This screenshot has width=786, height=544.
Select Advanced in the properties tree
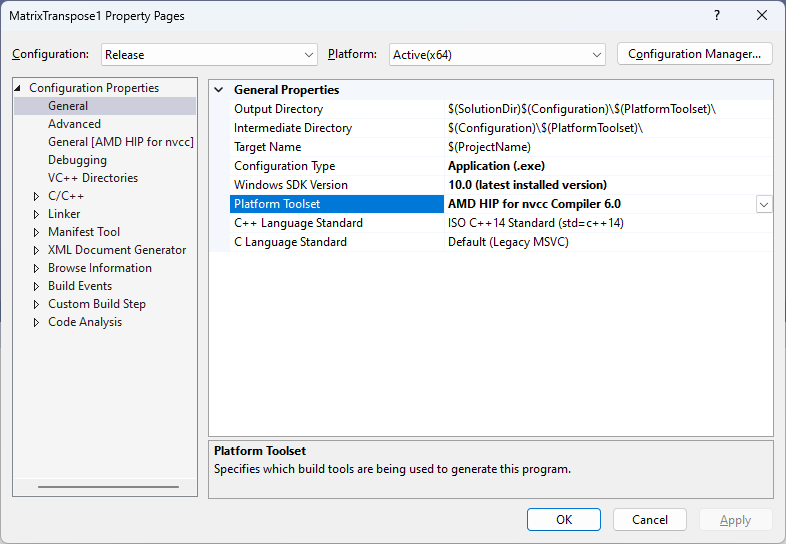pos(74,124)
